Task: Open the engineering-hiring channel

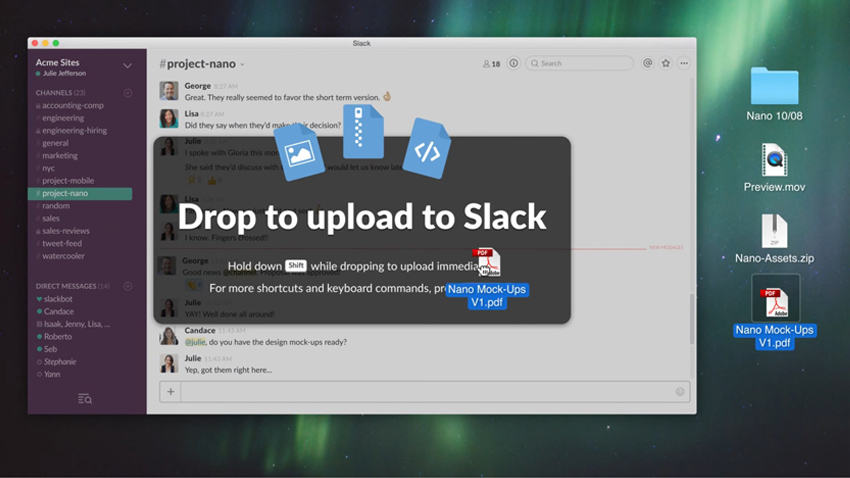Action: pos(74,131)
